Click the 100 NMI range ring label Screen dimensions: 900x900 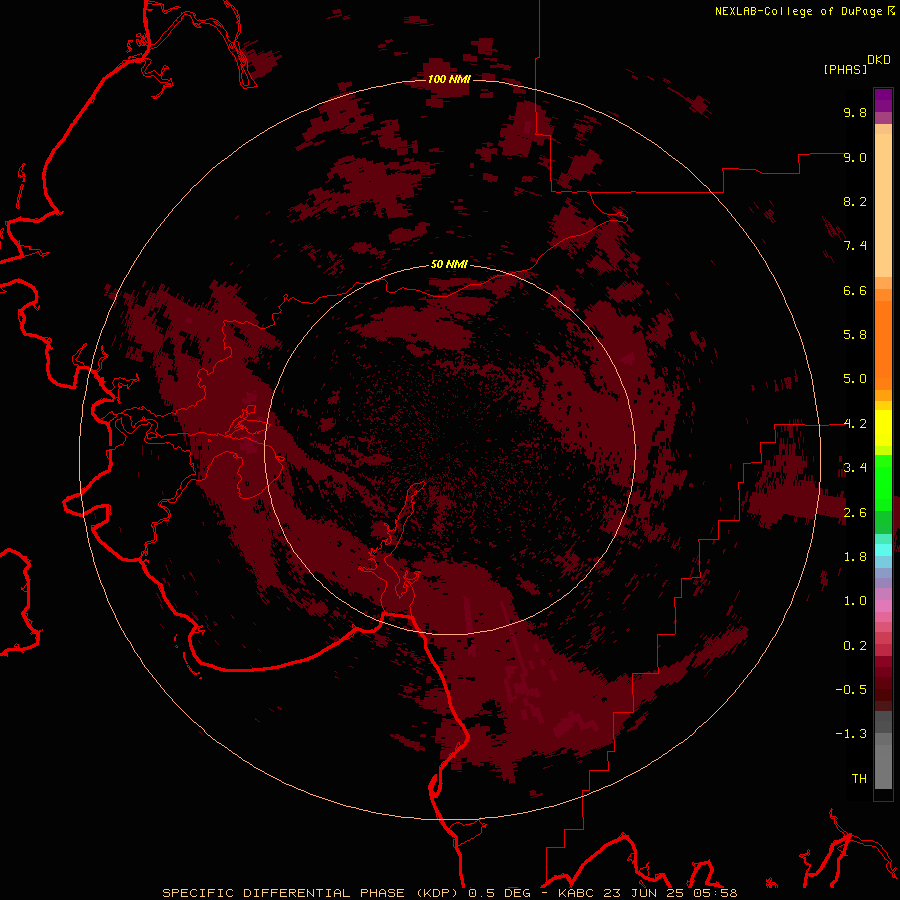[449, 79]
